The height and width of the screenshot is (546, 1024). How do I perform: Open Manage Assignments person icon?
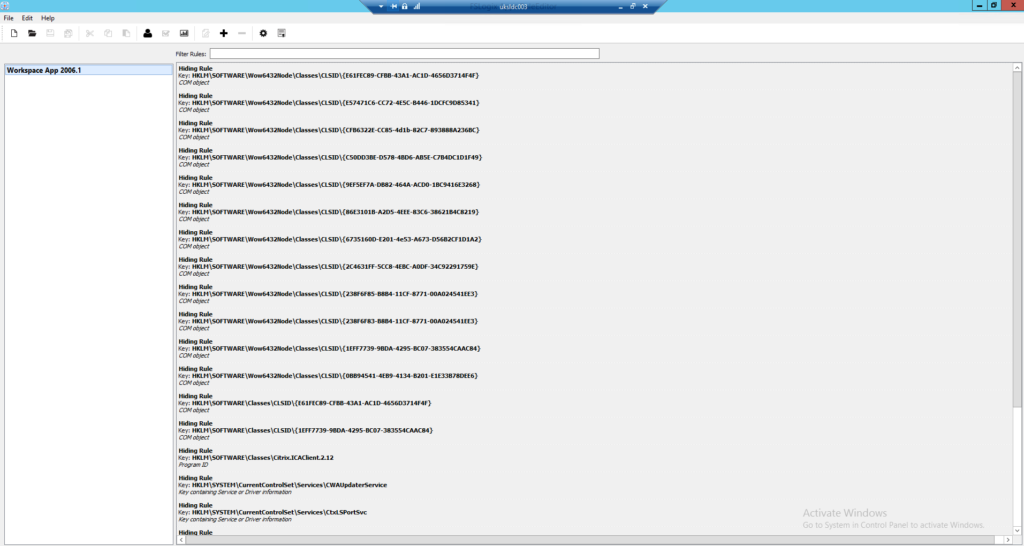(148, 33)
